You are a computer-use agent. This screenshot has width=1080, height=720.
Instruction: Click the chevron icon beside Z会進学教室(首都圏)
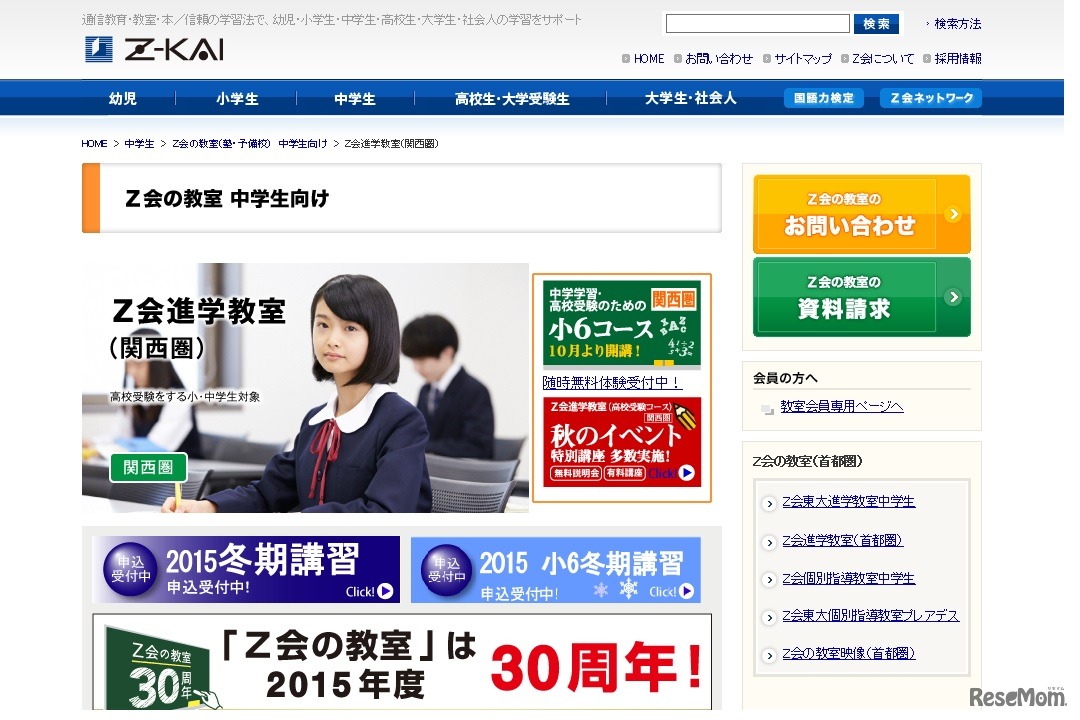coord(769,543)
